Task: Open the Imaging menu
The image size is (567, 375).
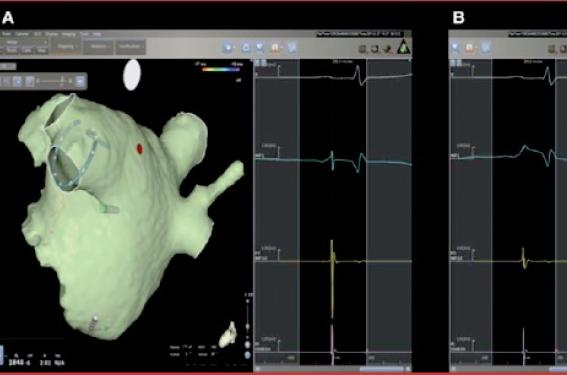Action: (68, 34)
